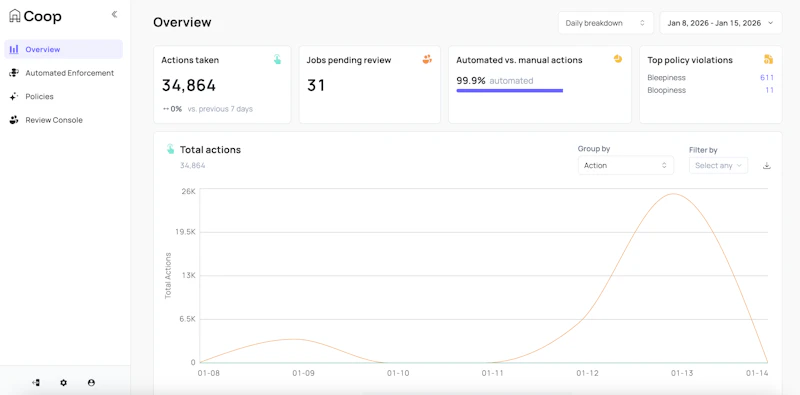Click the Jobs pending review title

[349, 60]
